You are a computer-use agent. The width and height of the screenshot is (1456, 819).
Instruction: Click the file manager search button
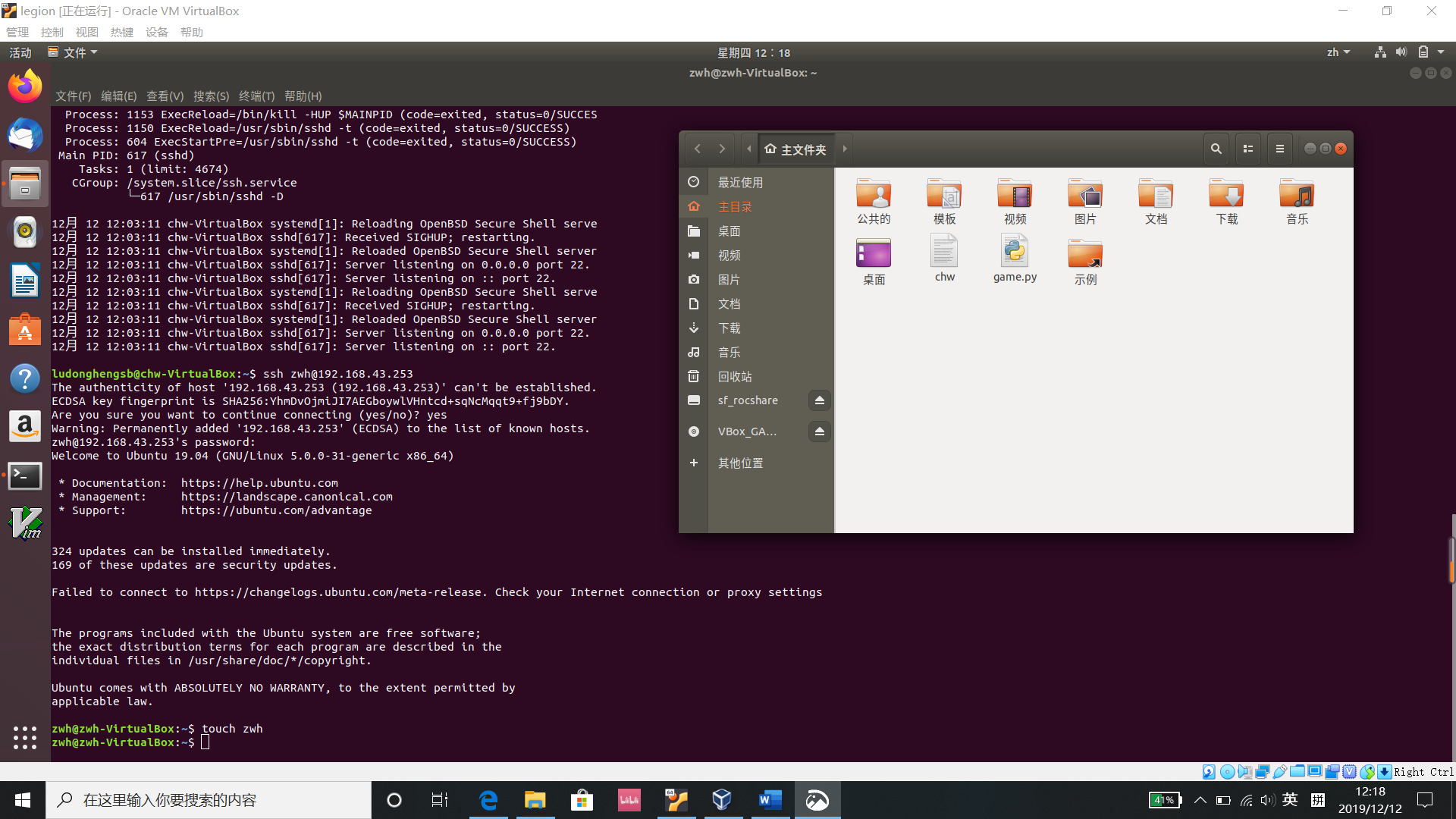[1216, 149]
